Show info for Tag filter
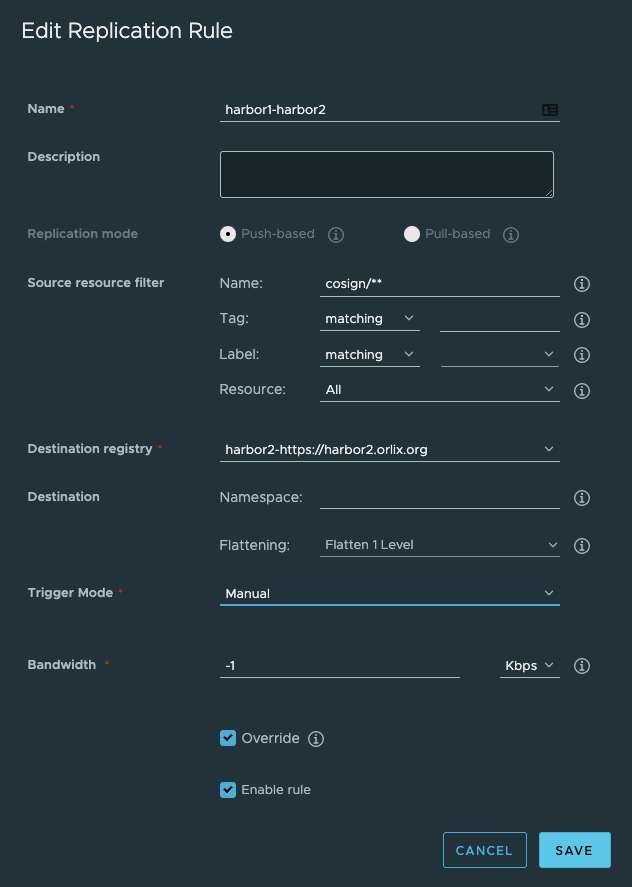This screenshot has height=887, width=632. tap(581, 320)
